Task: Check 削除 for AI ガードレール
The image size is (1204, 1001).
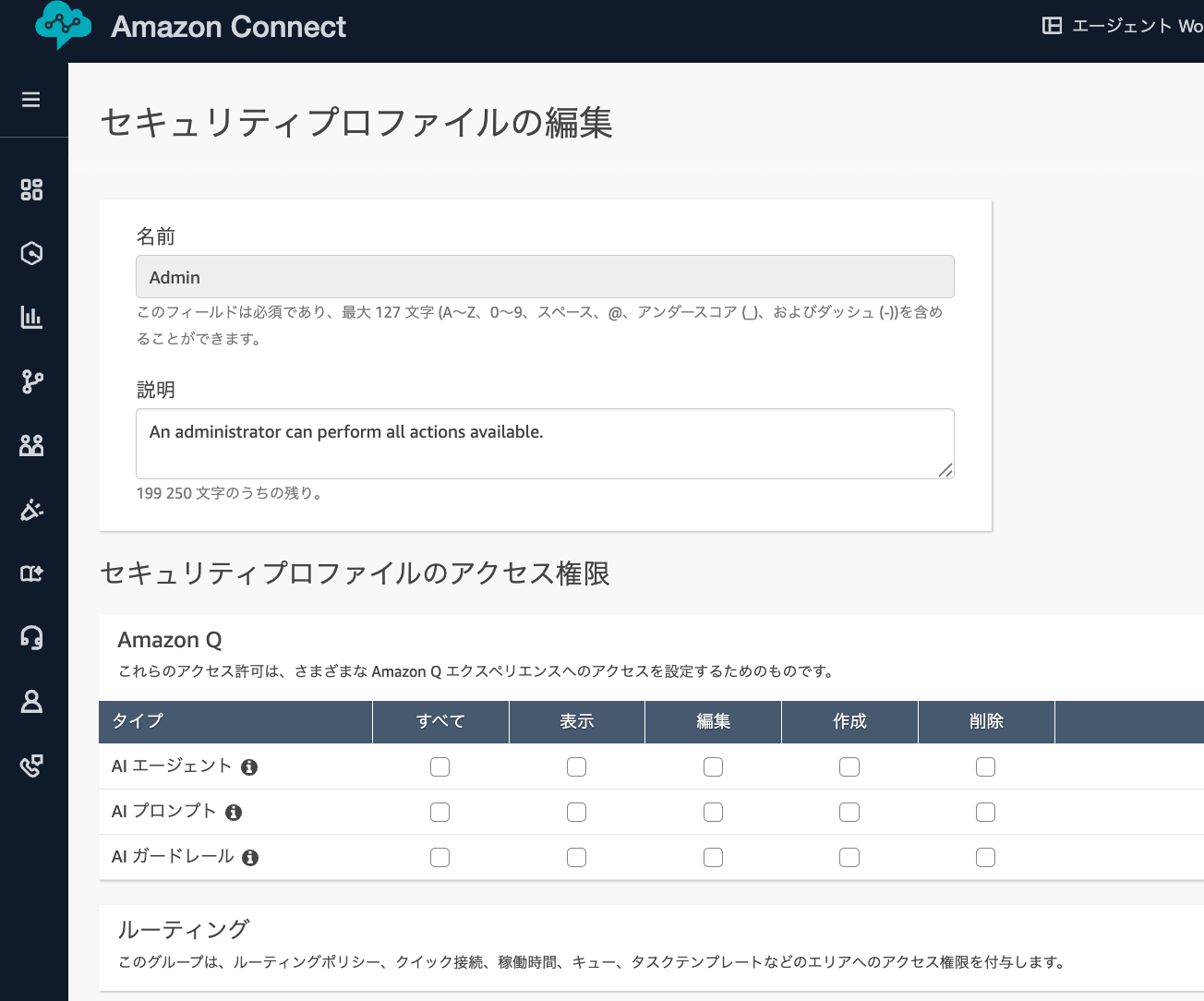Action: point(986,857)
